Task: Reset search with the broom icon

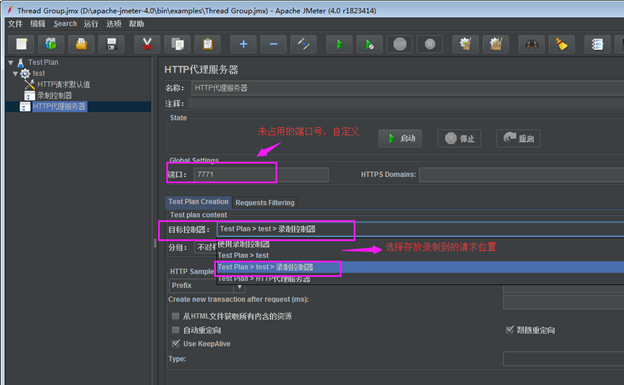Action: tap(562, 44)
